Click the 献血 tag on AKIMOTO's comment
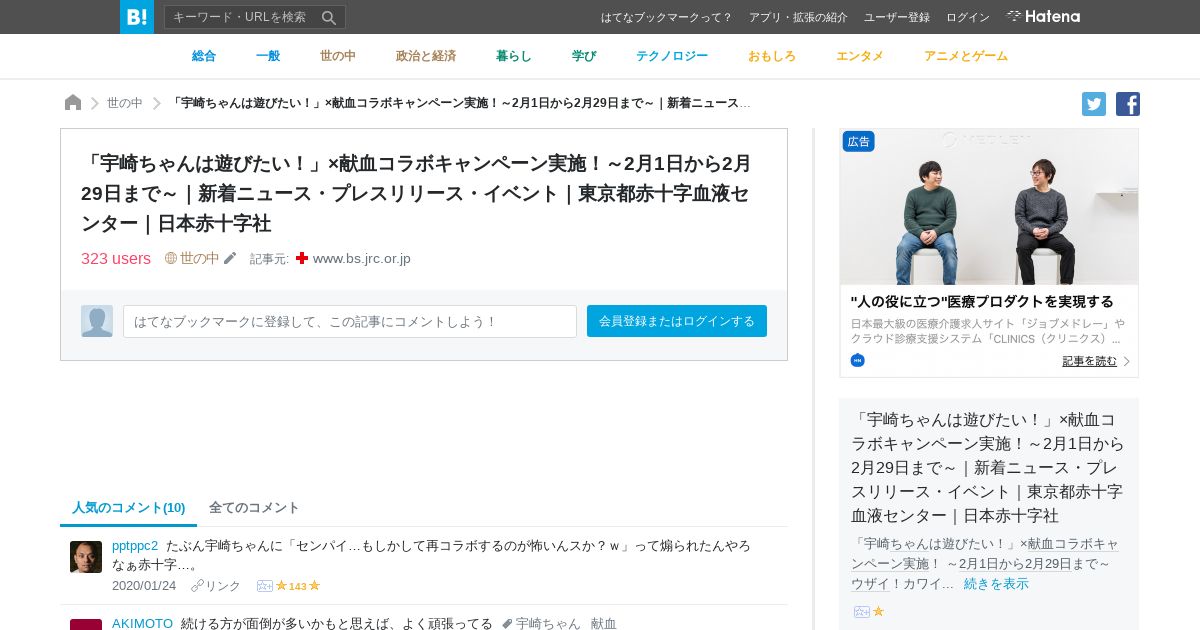The height and width of the screenshot is (630, 1200). (x=604, y=623)
